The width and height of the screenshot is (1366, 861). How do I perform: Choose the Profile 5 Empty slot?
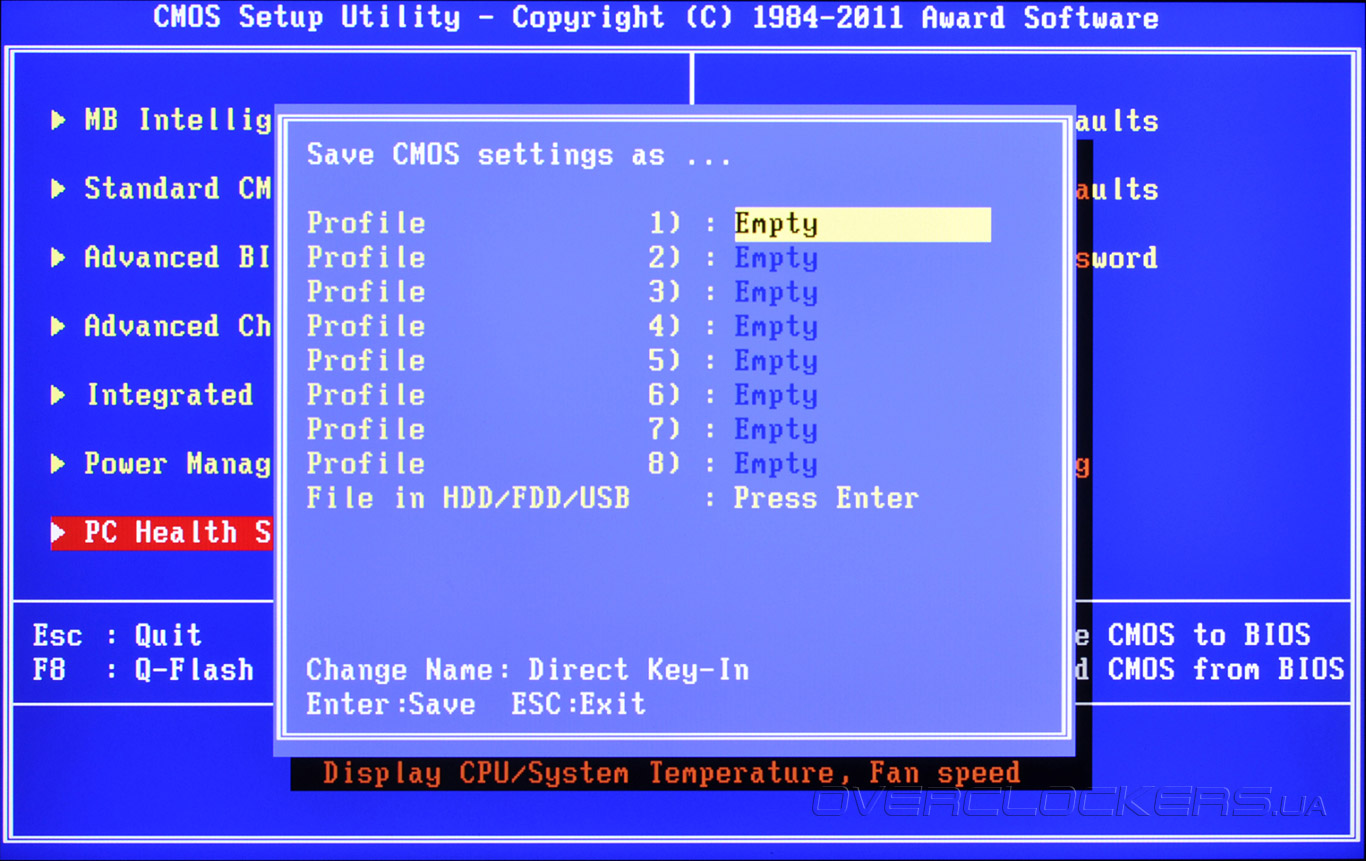tap(776, 361)
